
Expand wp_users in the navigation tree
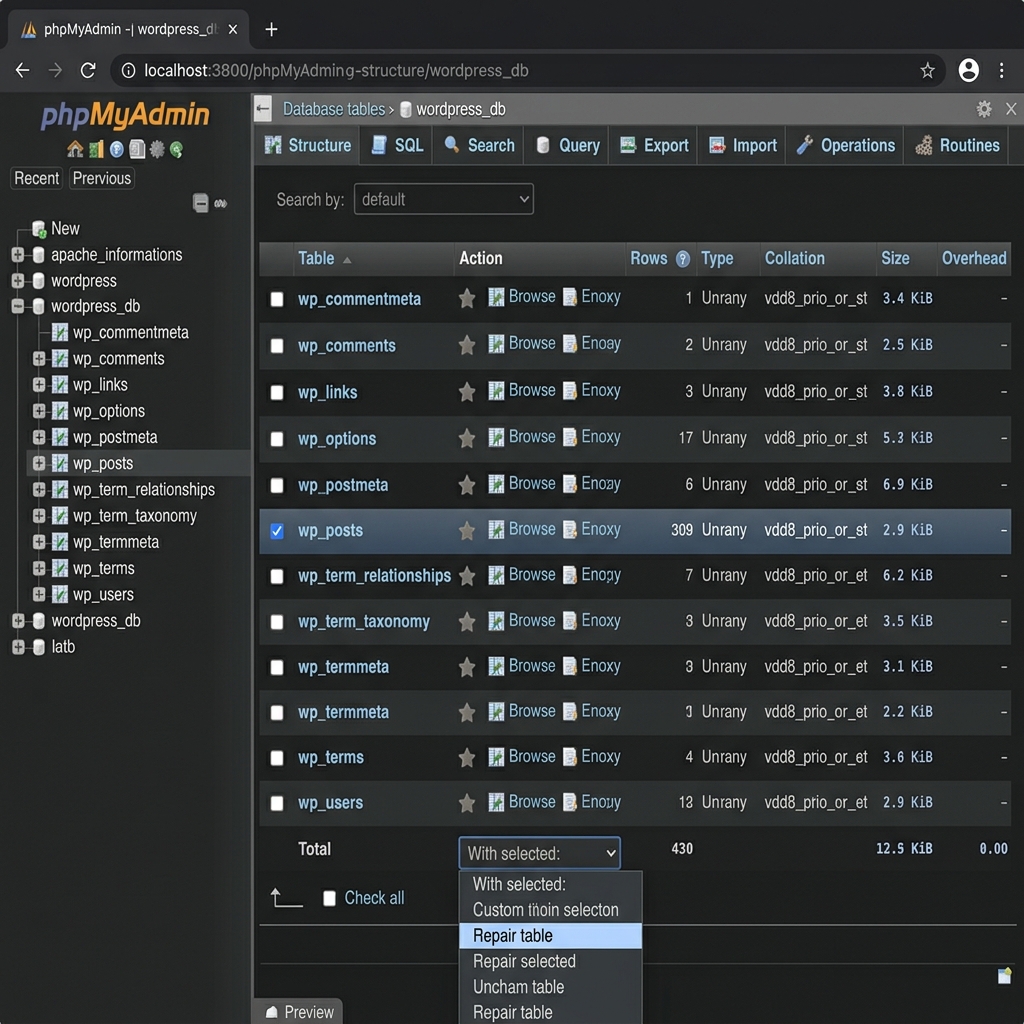click(x=39, y=594)
